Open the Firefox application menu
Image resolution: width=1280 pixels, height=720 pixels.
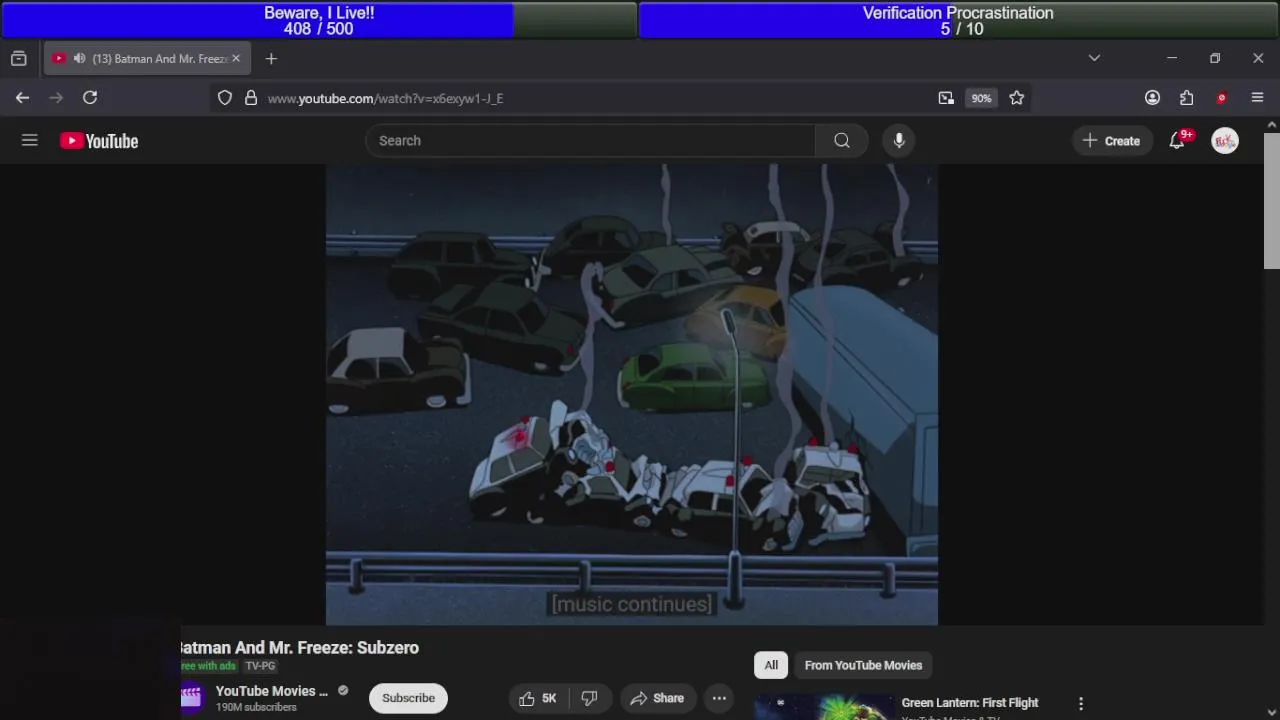(1258, 98)
